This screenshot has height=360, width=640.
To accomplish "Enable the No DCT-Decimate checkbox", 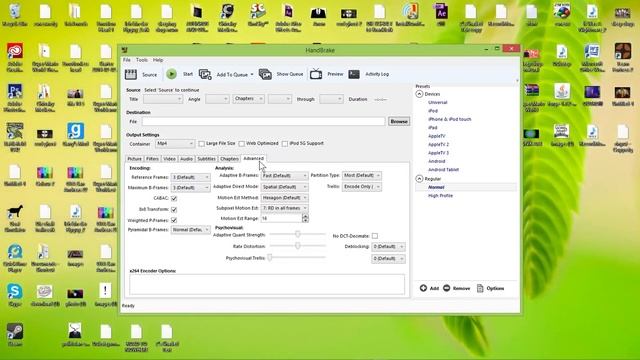I will [x=375, y=236].
